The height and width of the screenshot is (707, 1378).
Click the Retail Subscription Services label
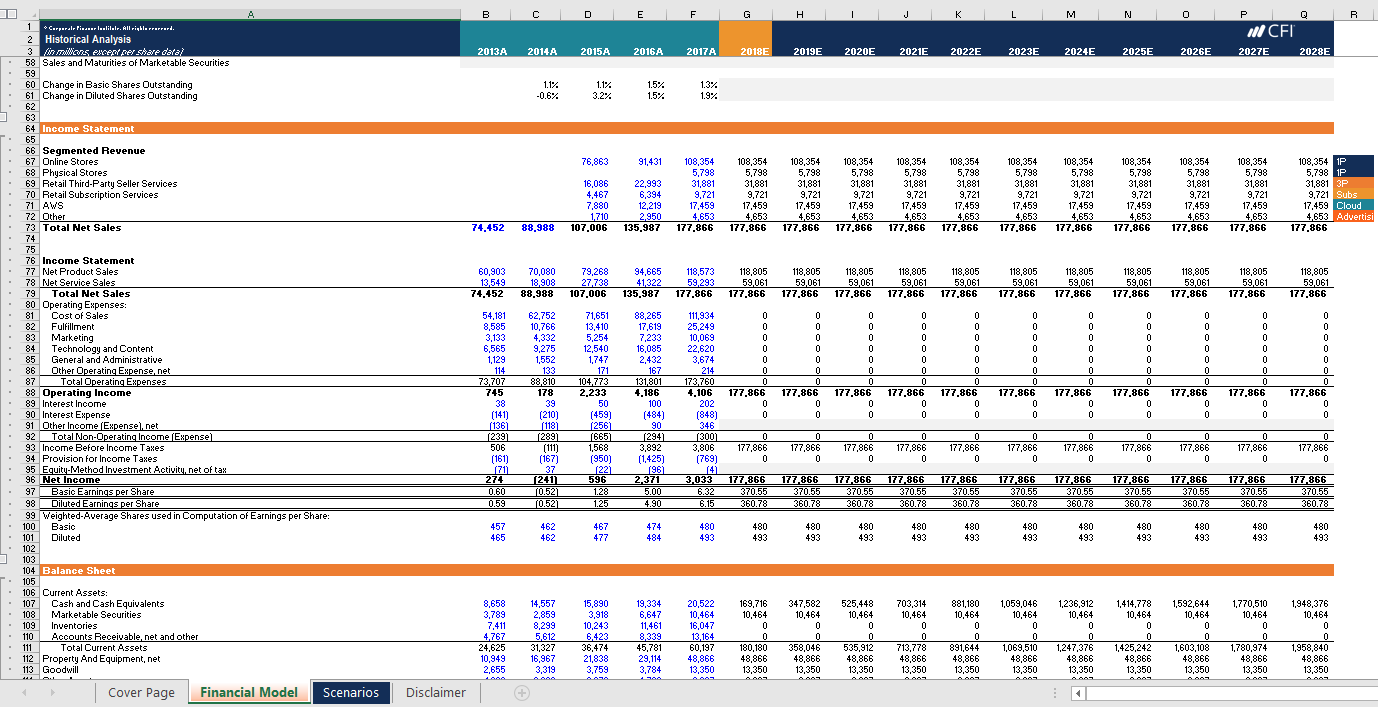[100, 194]
